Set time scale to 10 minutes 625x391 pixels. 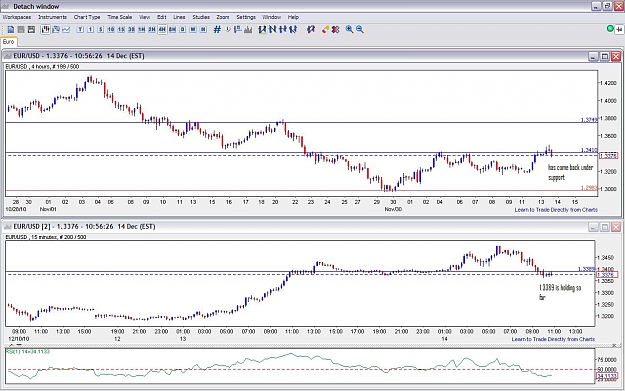(111, 29)
